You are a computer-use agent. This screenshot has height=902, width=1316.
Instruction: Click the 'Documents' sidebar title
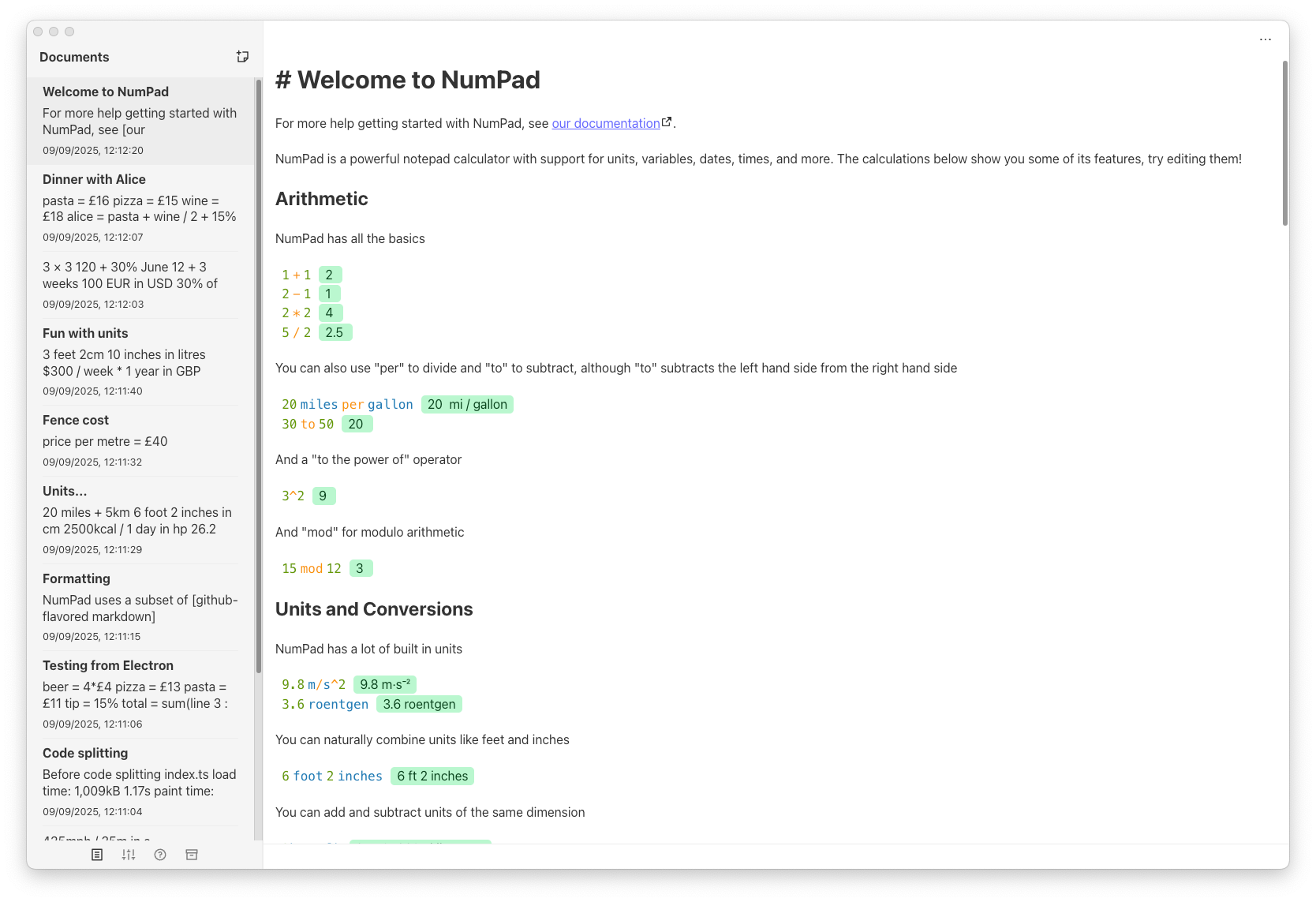(74, 57)
